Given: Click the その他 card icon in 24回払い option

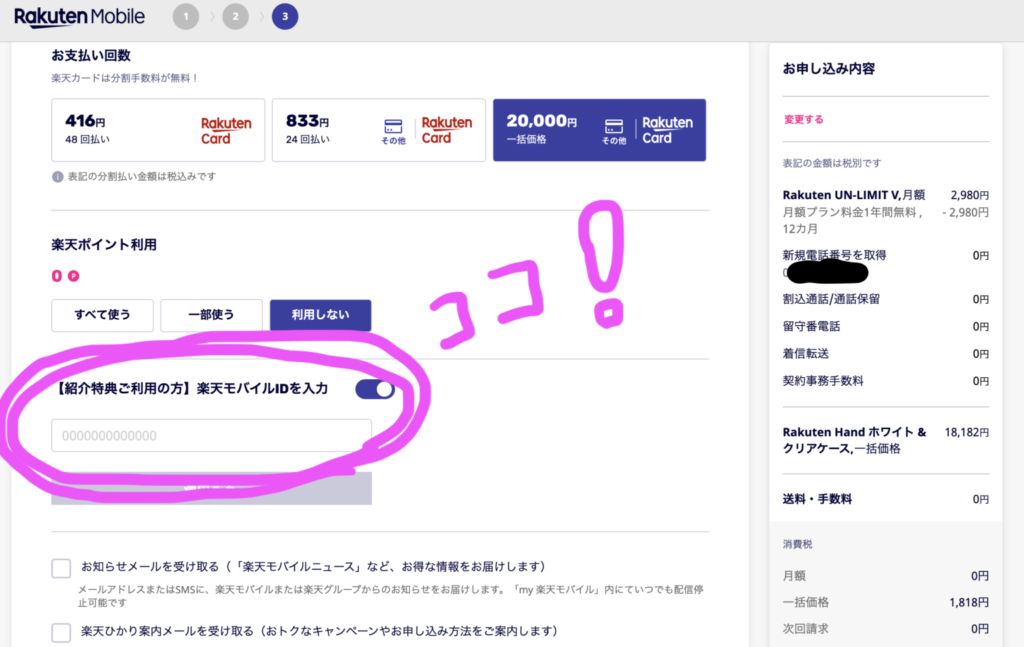Looking at the screenshot, I should 393,131.
